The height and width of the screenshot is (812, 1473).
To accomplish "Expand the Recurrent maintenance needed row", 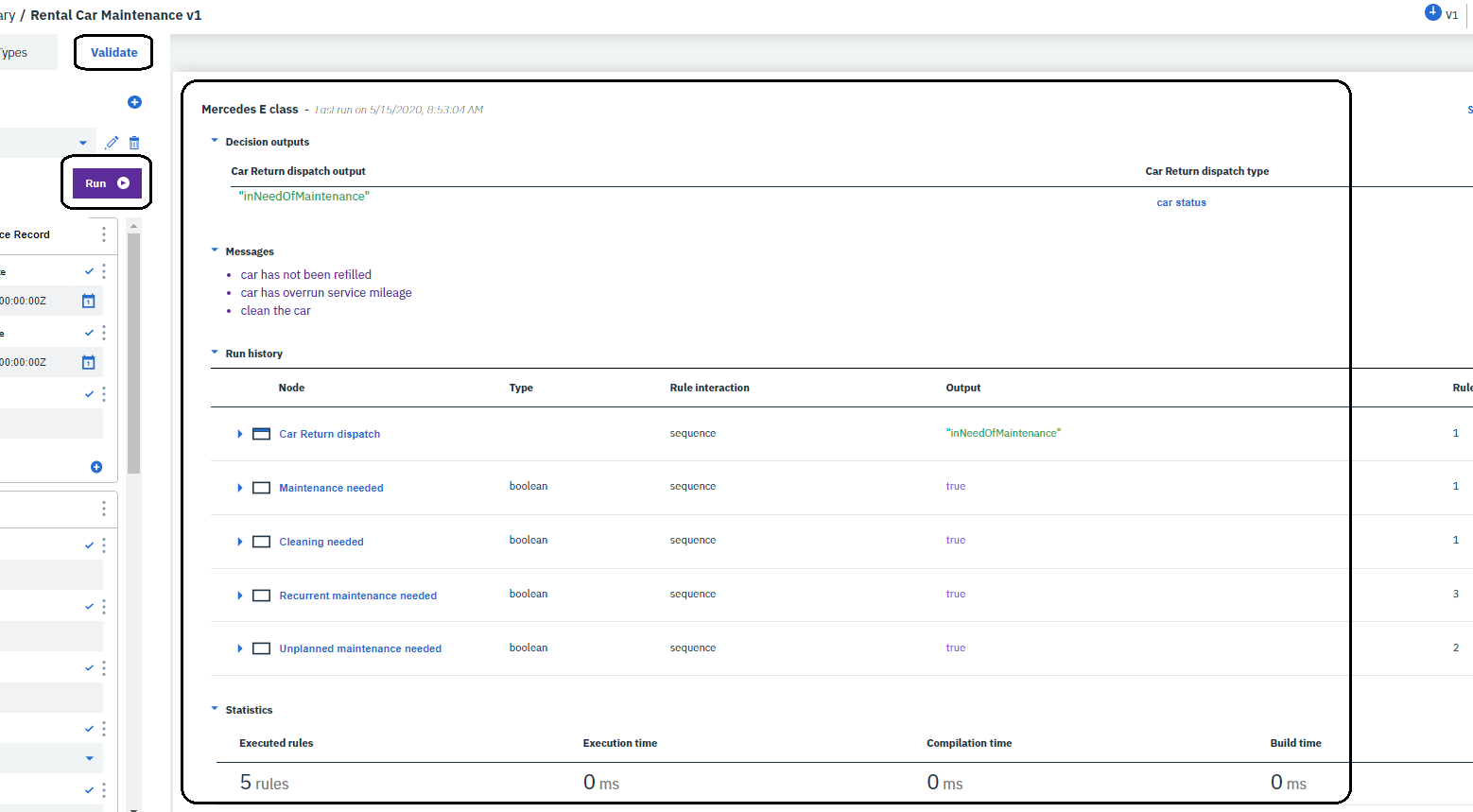I will point(240,596).
